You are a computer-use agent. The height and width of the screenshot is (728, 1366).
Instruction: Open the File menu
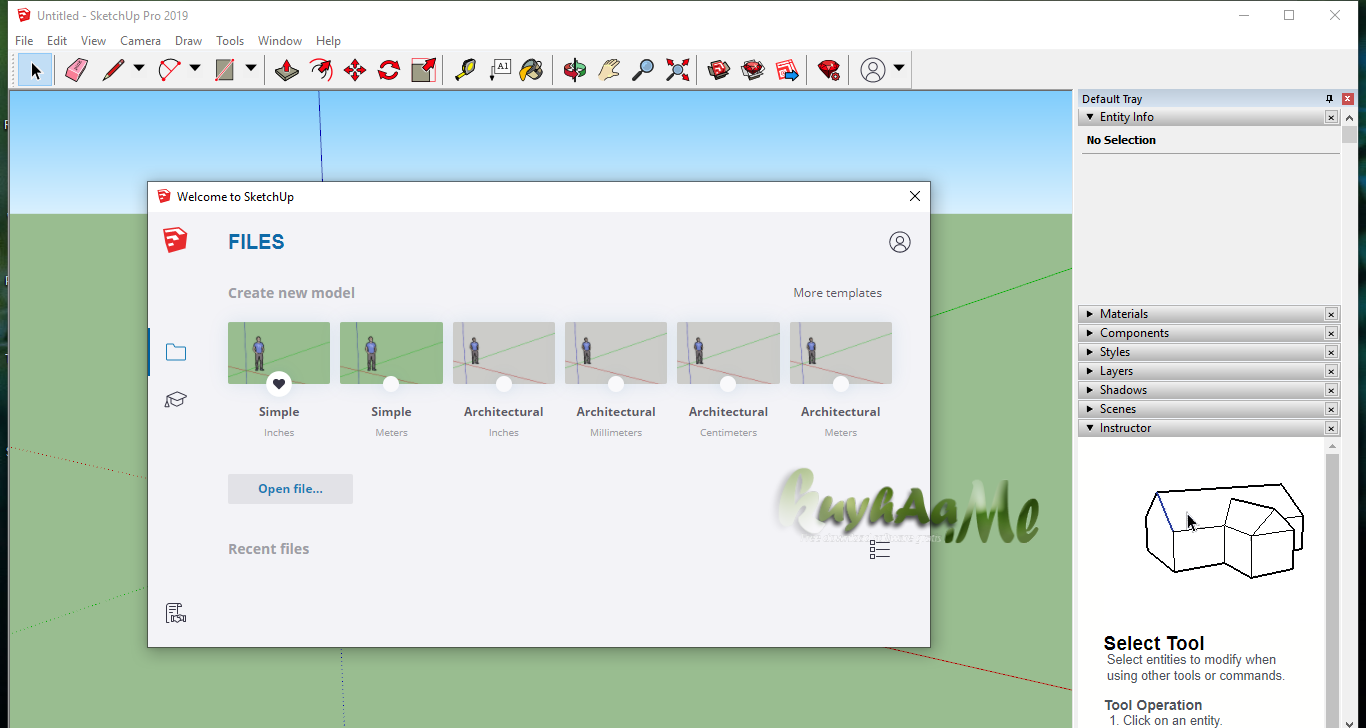[x=24, y=41]
